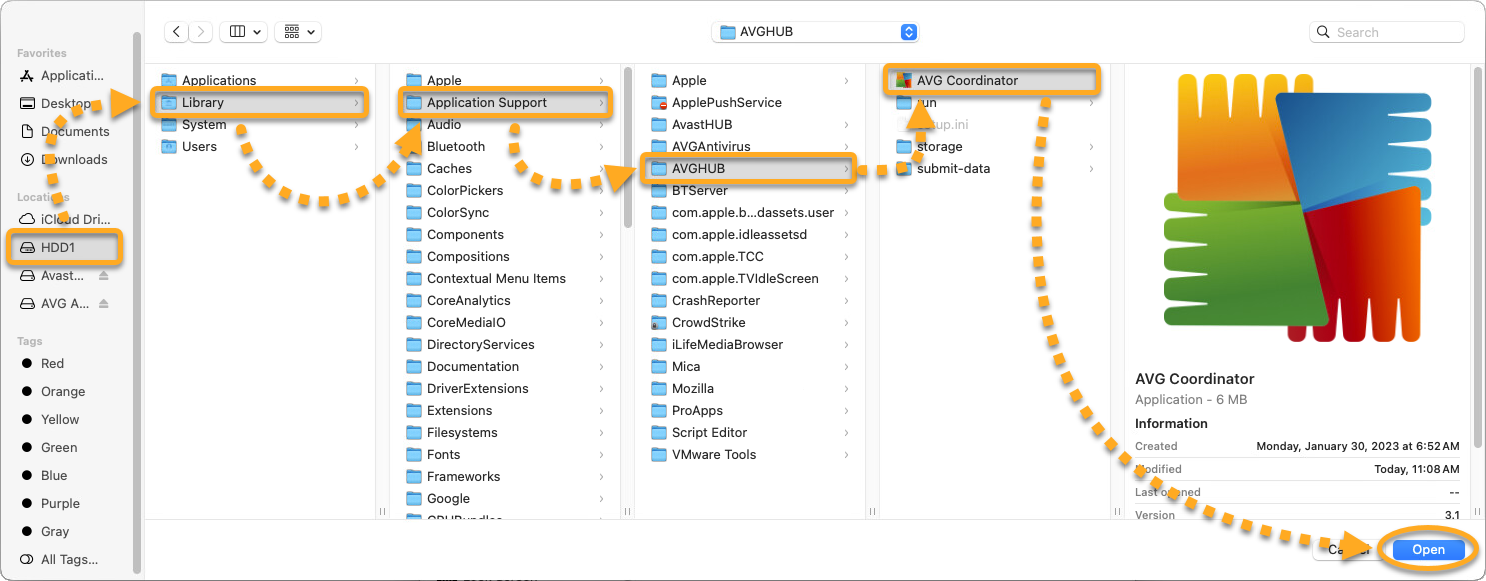
Task: Open Downloads in the Favorites sidebar
Action: pos(73,160)
